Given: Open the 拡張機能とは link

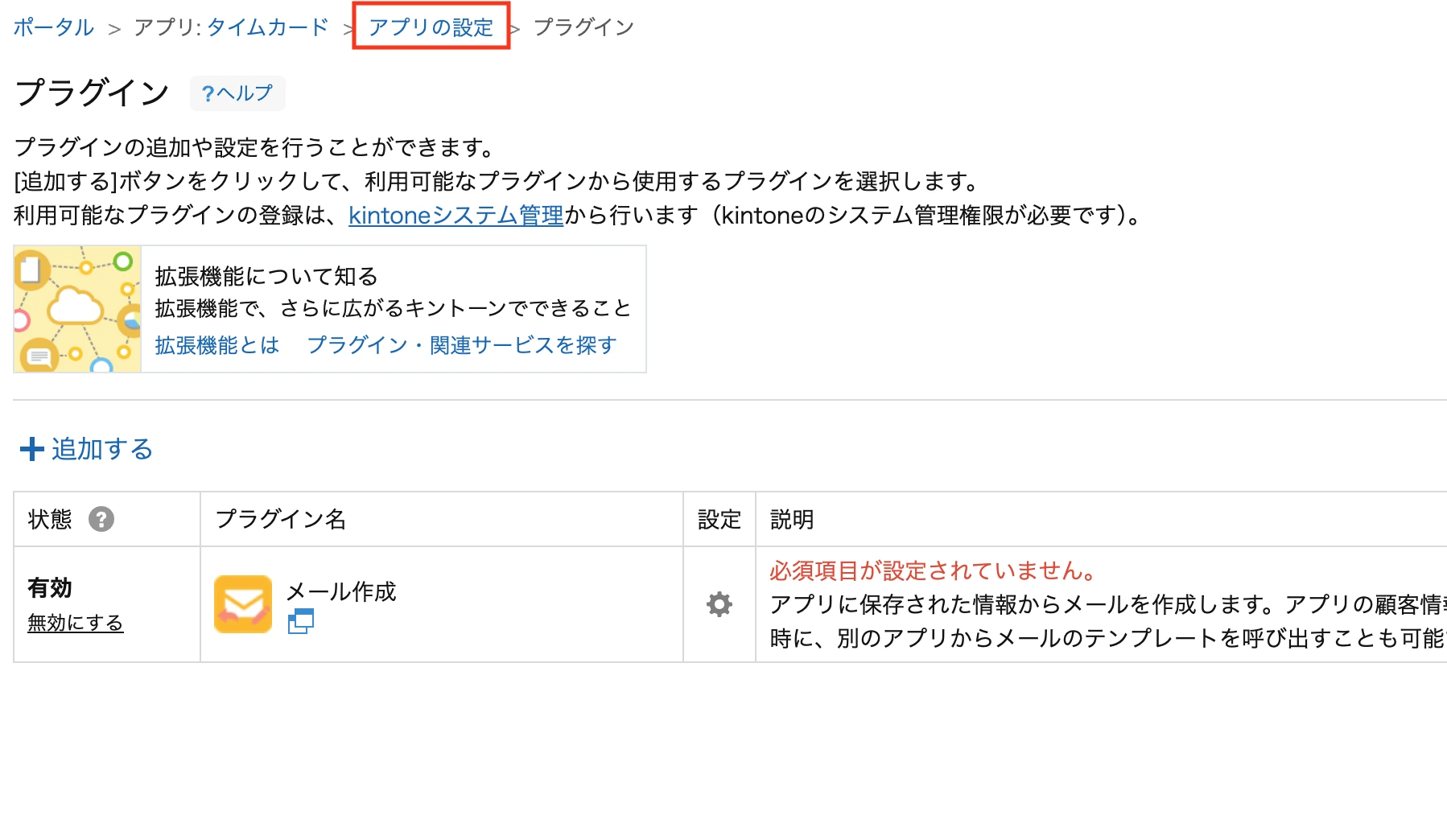Looking at the screenshot, I should [x=217, y=345].
